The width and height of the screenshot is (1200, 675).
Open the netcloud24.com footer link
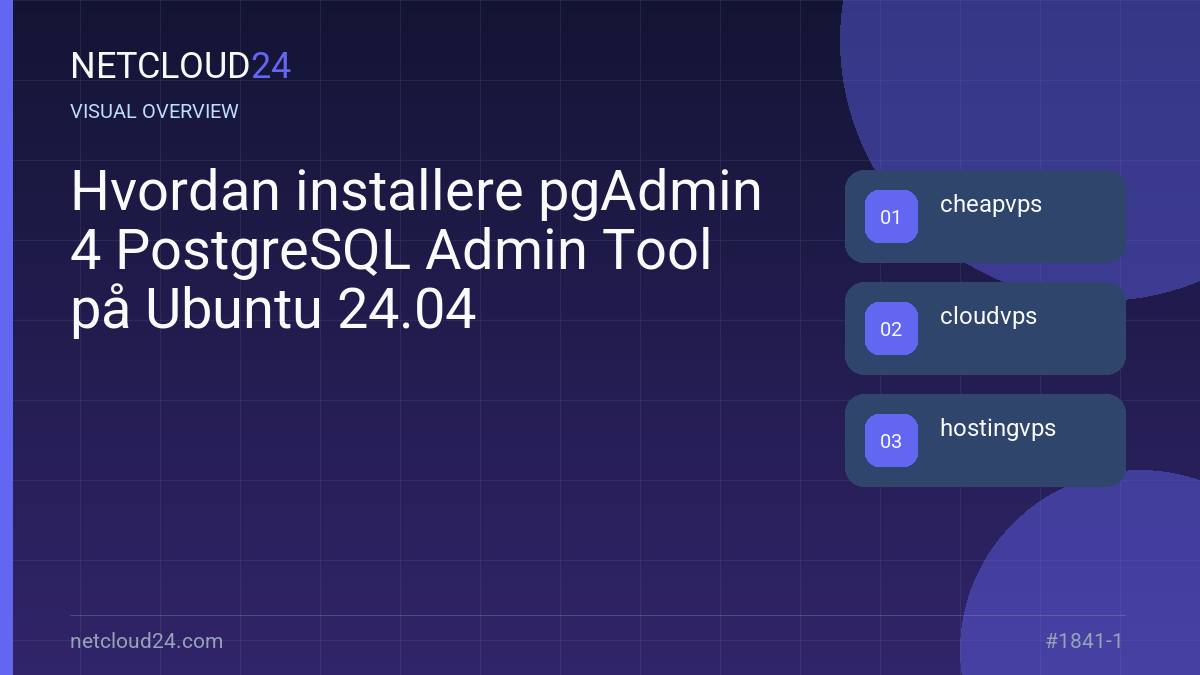click(147, 641)
